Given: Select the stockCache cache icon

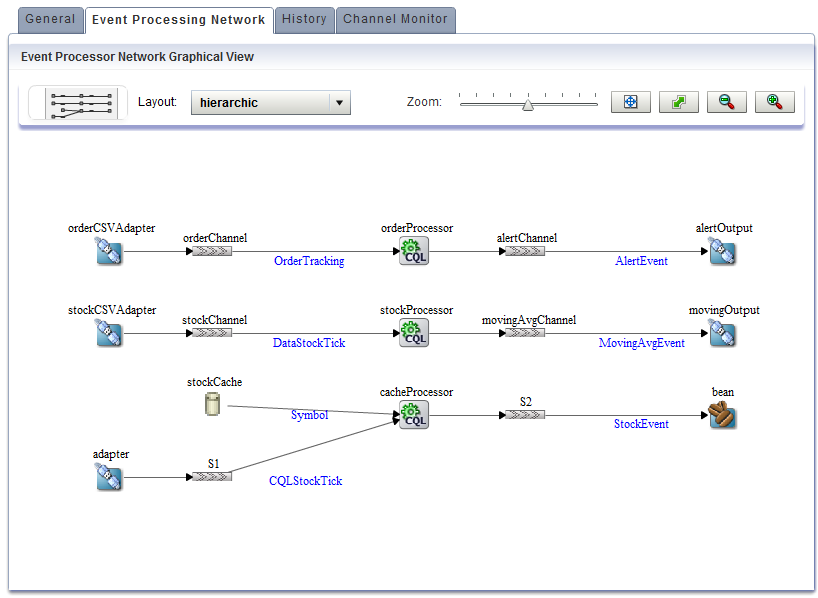Looking at the screenshot, I should click(212, 404).
